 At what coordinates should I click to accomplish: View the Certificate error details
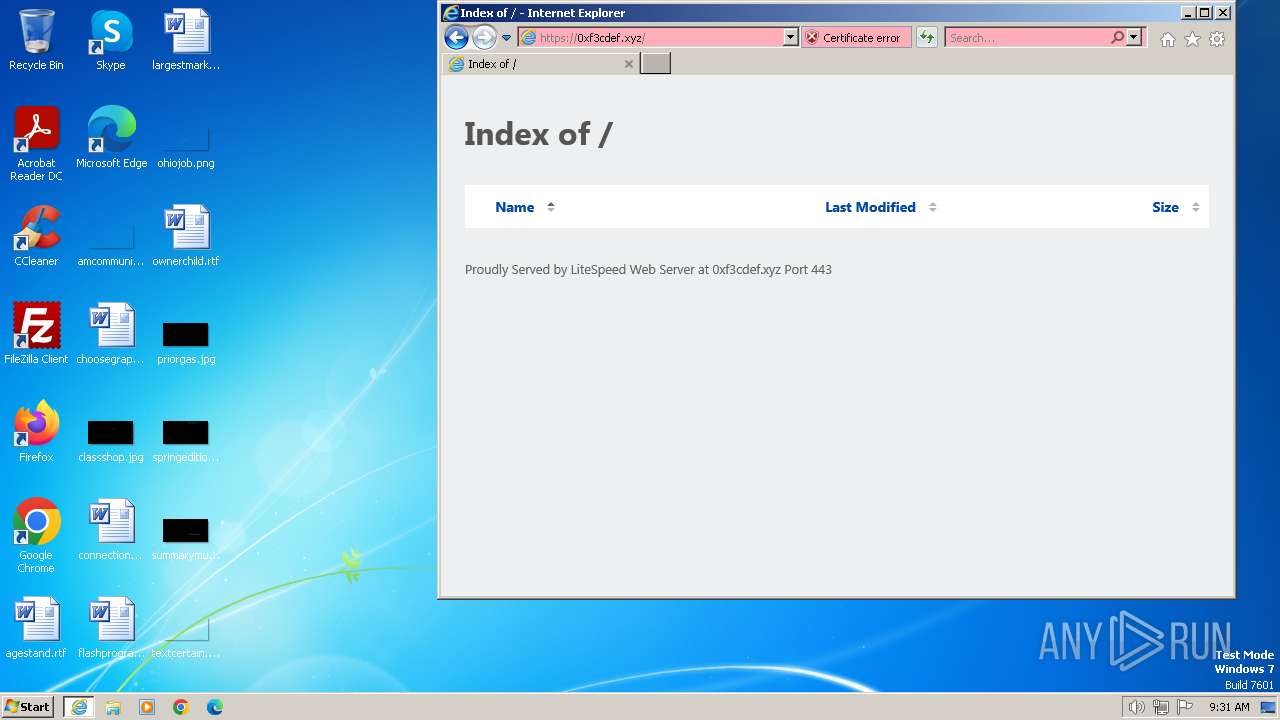pos(856,38)
